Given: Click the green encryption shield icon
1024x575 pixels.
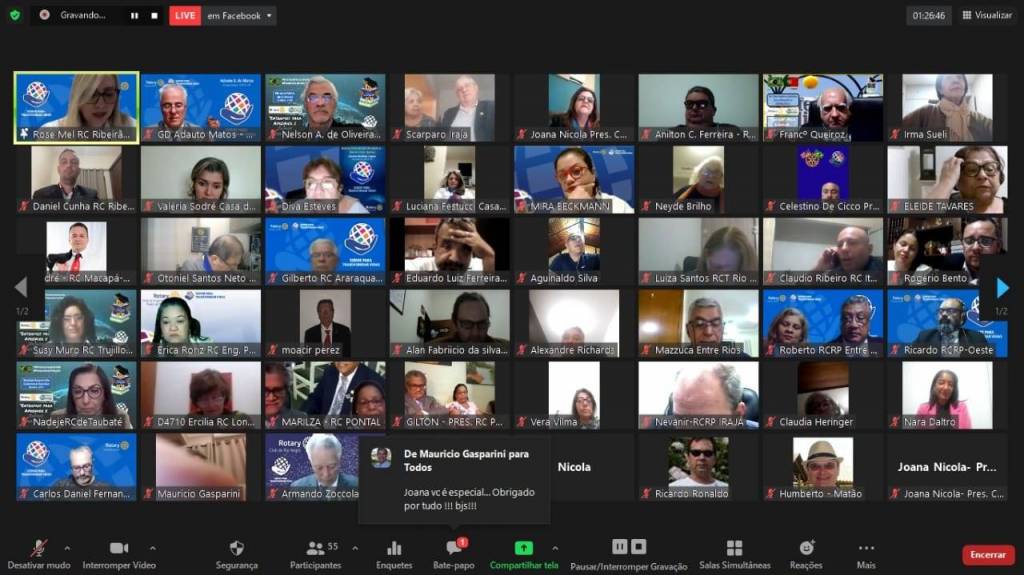Looking at the screenshot, I should coord(14,15).
